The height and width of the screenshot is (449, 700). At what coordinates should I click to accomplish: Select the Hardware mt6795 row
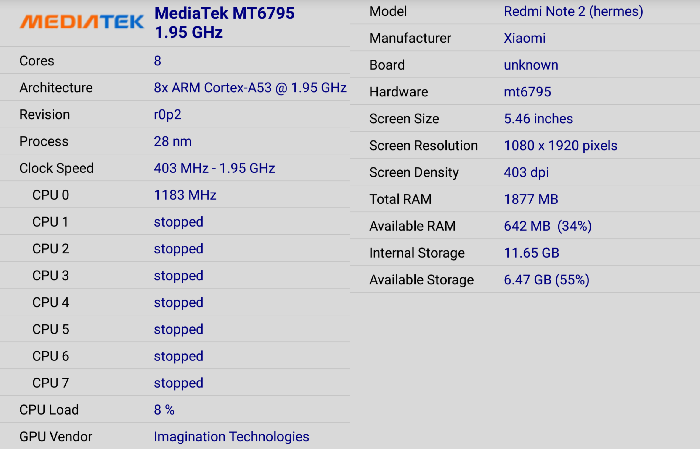click(x=525, y=91)
